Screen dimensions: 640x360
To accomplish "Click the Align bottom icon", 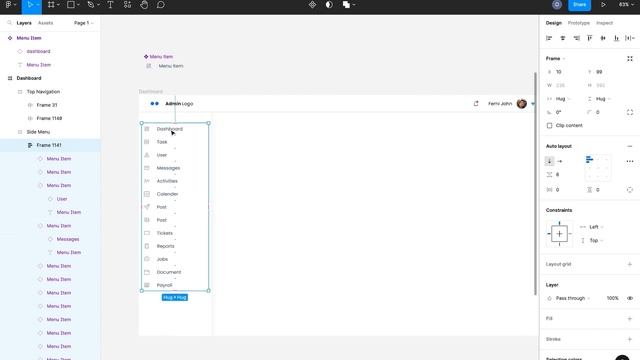I will point(616,38).
